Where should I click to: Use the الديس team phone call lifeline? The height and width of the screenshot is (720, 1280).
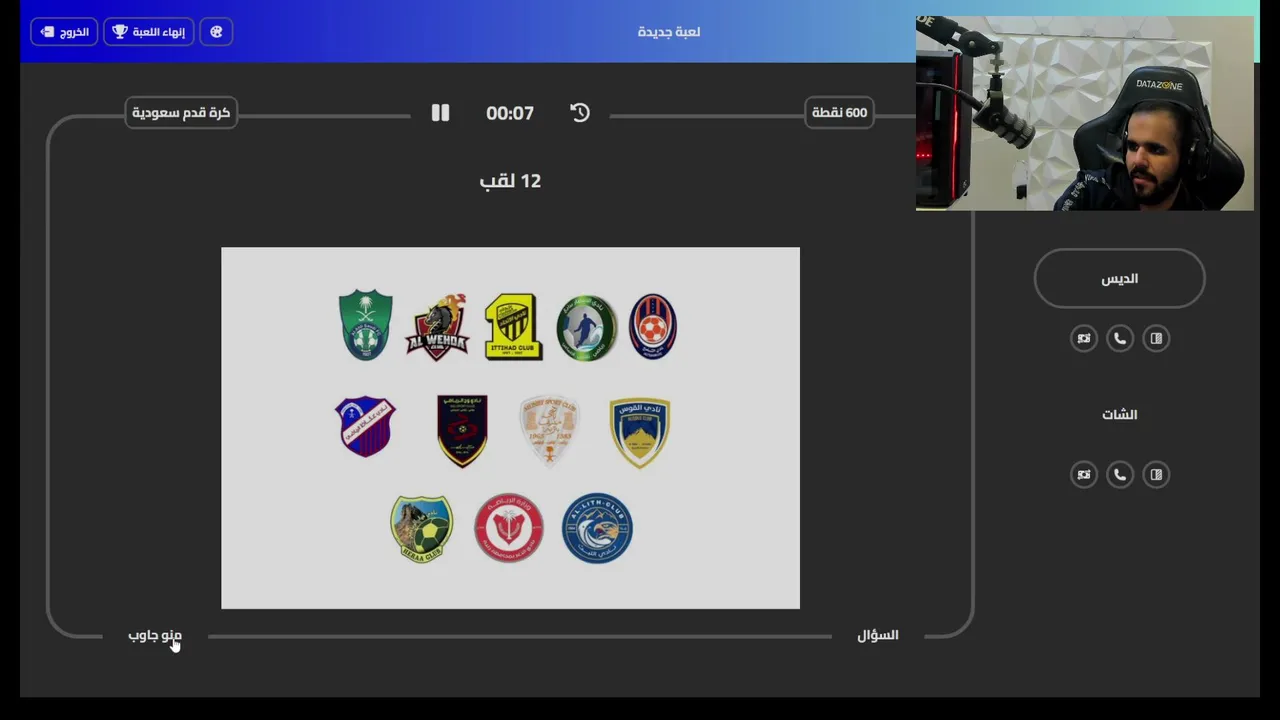click(1120, 338)
